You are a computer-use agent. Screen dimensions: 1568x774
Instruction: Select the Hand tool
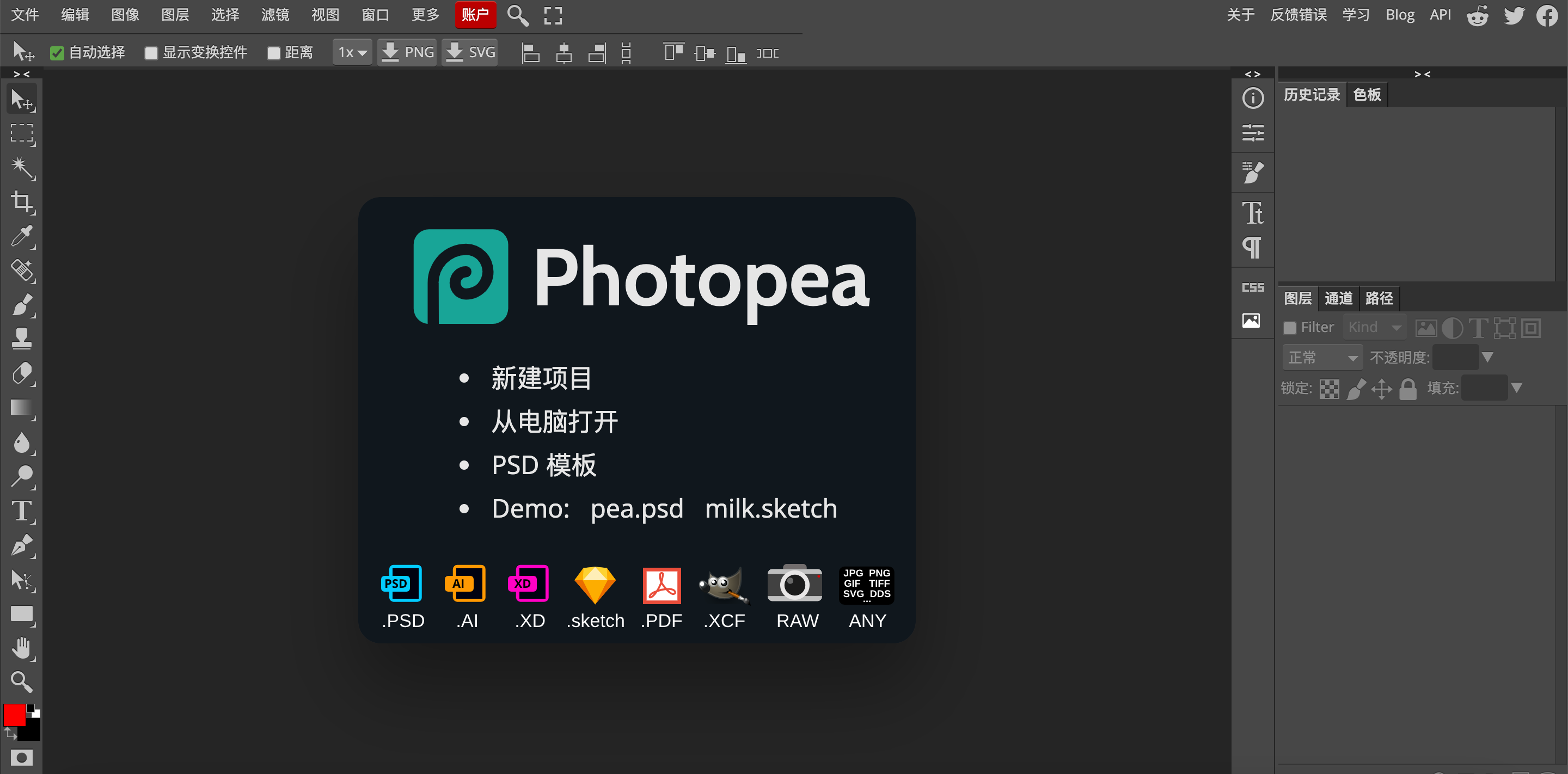(x=22, y=648)
